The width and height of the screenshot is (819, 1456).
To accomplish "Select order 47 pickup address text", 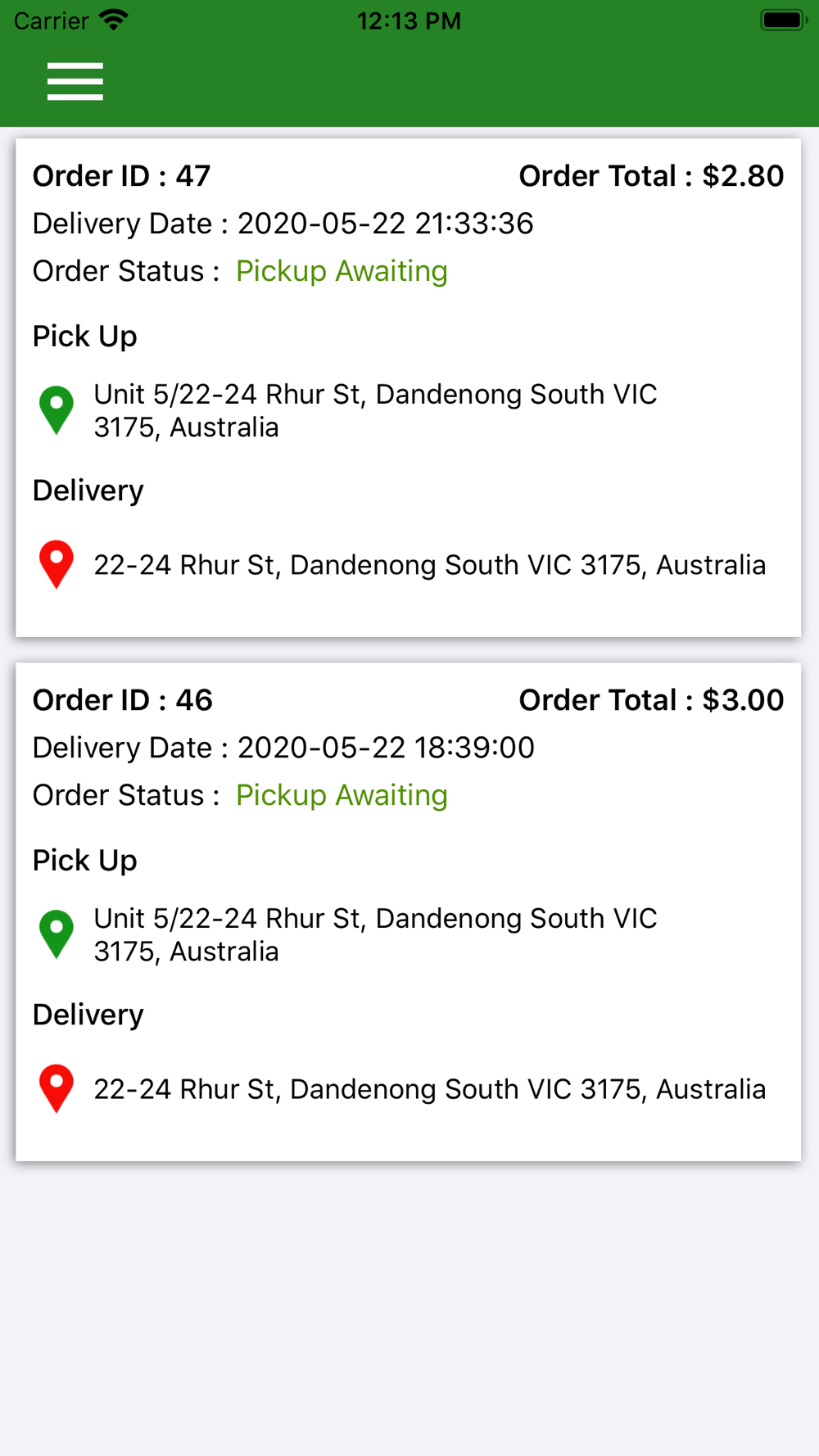I will coord(375,411).
